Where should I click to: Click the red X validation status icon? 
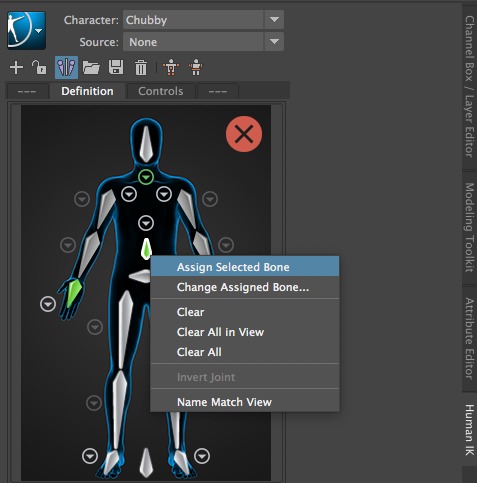[244, 134]
